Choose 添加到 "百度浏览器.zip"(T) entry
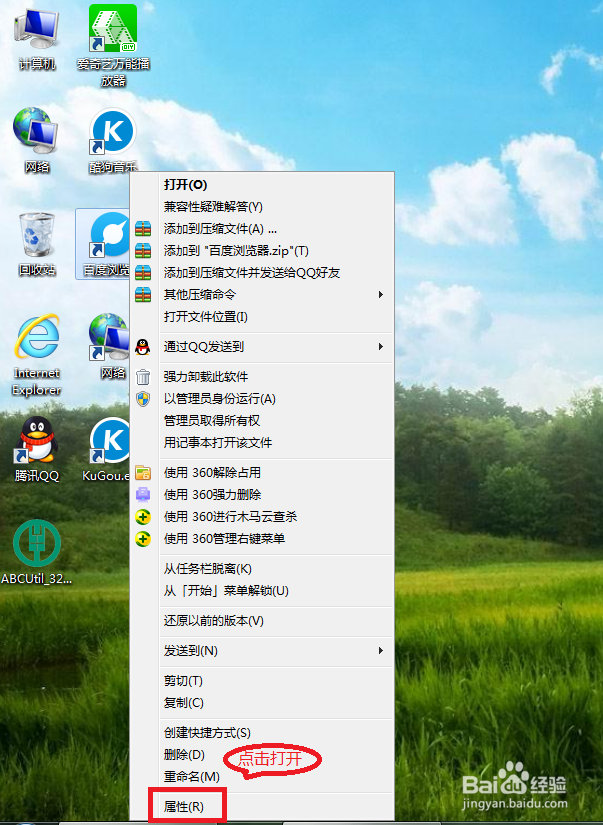This screenshot has height=825, width=603. (x=262, y=251)
